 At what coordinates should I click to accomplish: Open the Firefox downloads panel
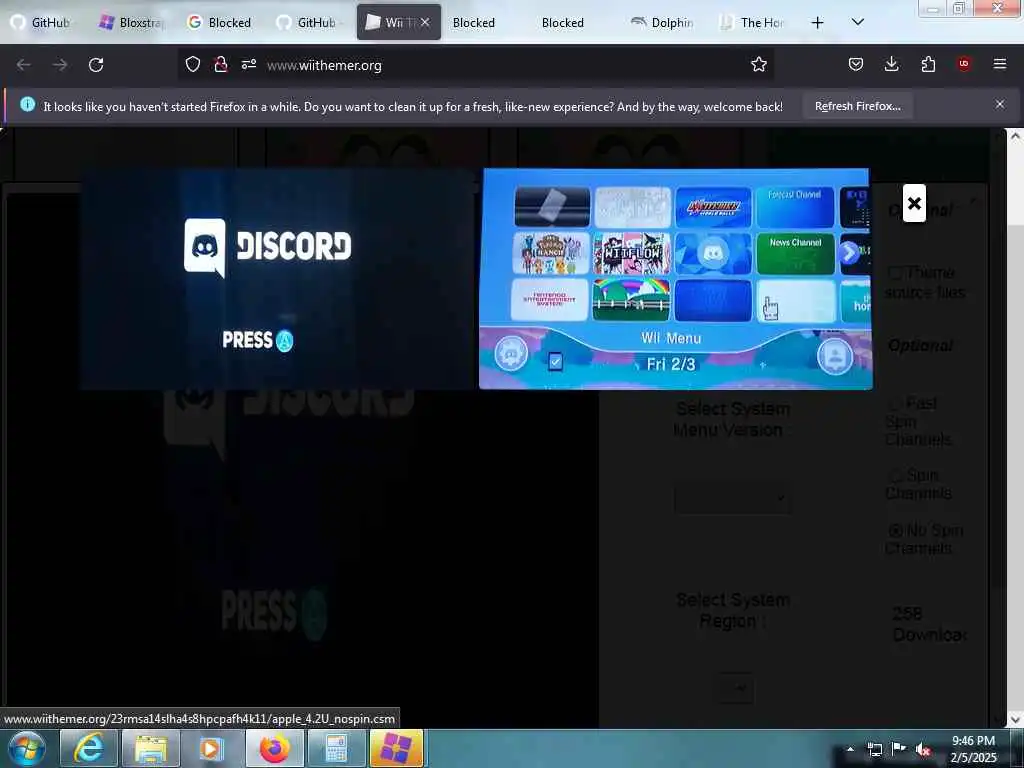pos(891,64)
